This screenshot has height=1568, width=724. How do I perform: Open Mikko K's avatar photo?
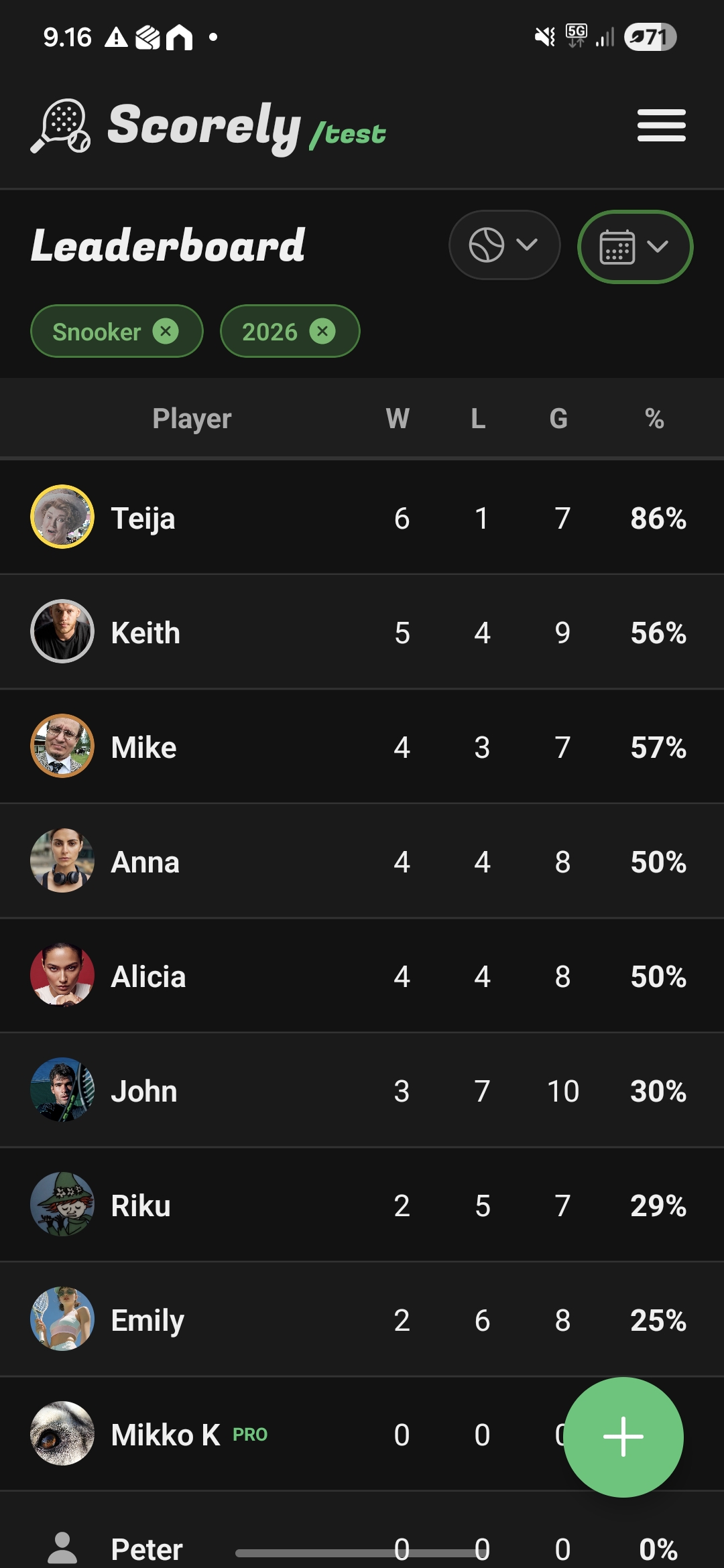[x=62, y=1435]
